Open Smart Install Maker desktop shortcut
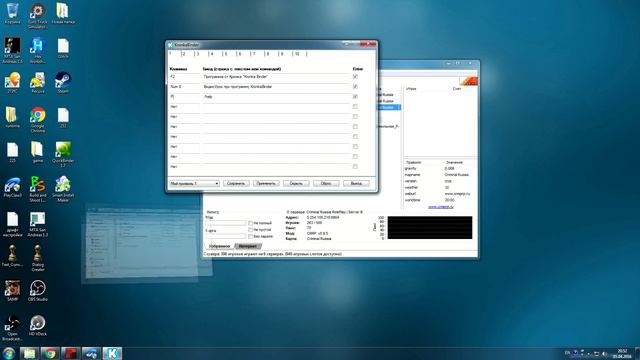 [x=63, y=189]
